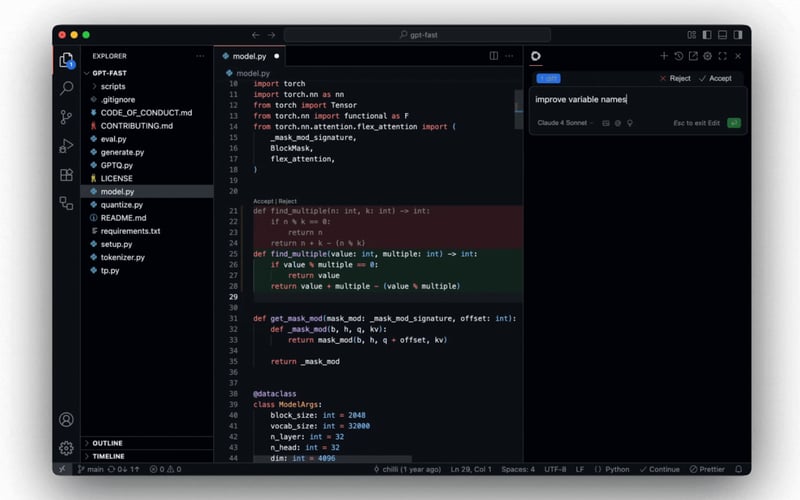800x500 pixels.
Task: Click the editor minimap scrollbar
Action: tap(518, 109)
